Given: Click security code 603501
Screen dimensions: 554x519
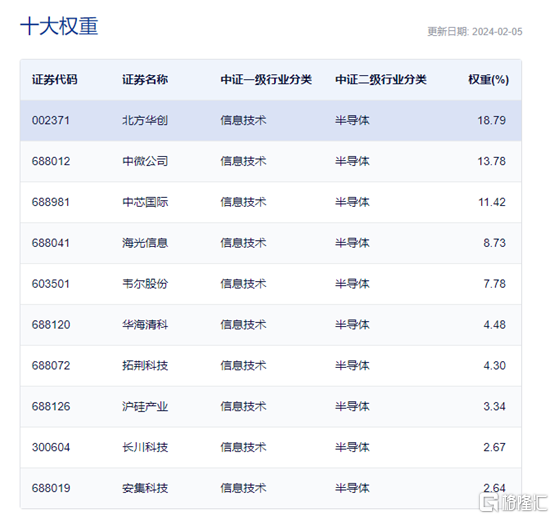Looking at the screenshot, I should coord(51,284).
